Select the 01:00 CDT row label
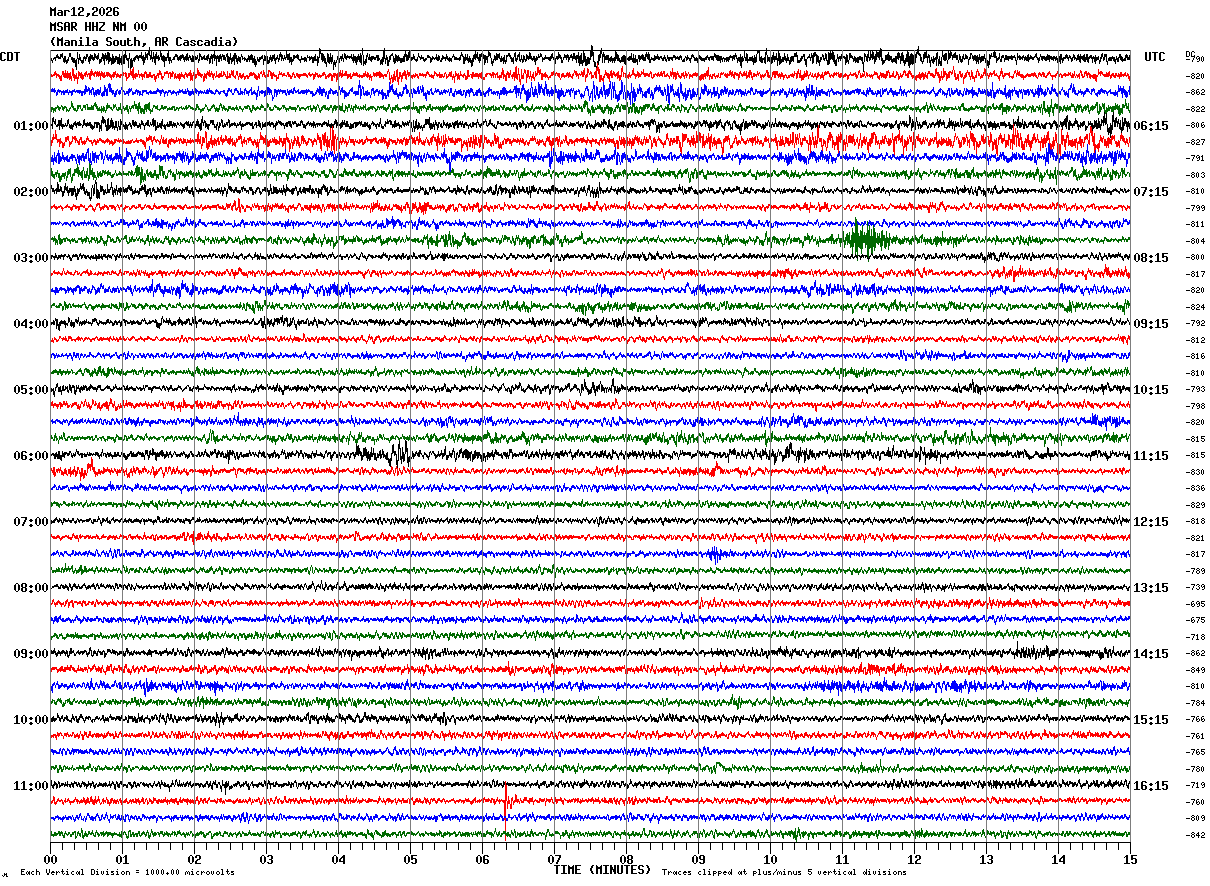 coord(31,126)
